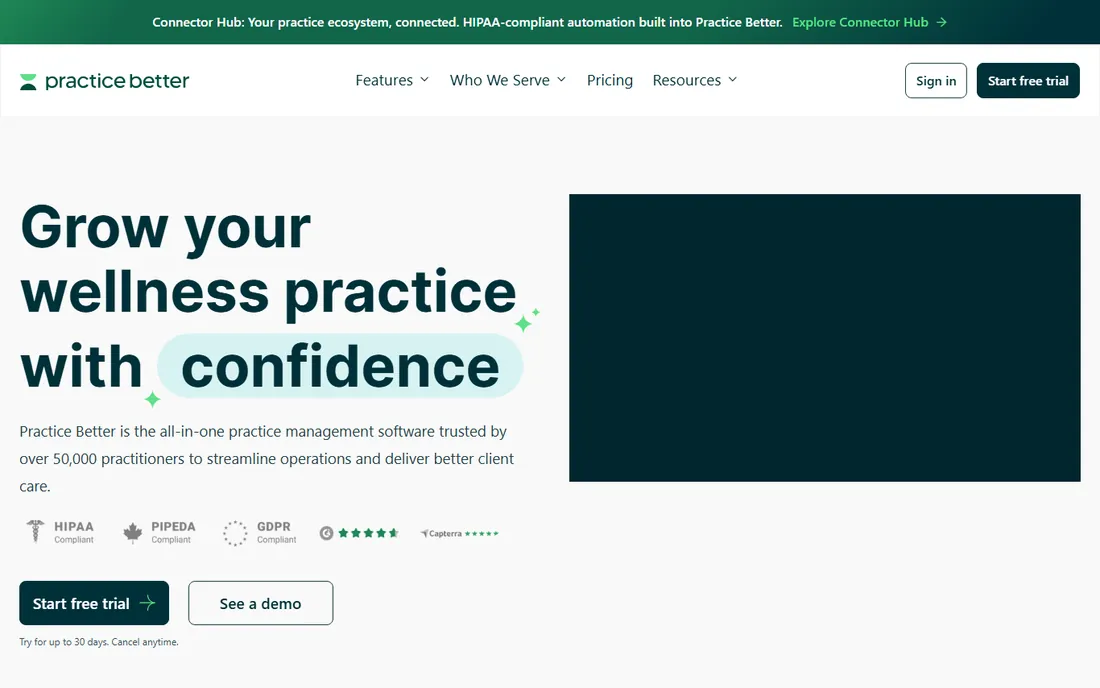
Task: Click the GDPR Compliant label
Action: [276, 532]
